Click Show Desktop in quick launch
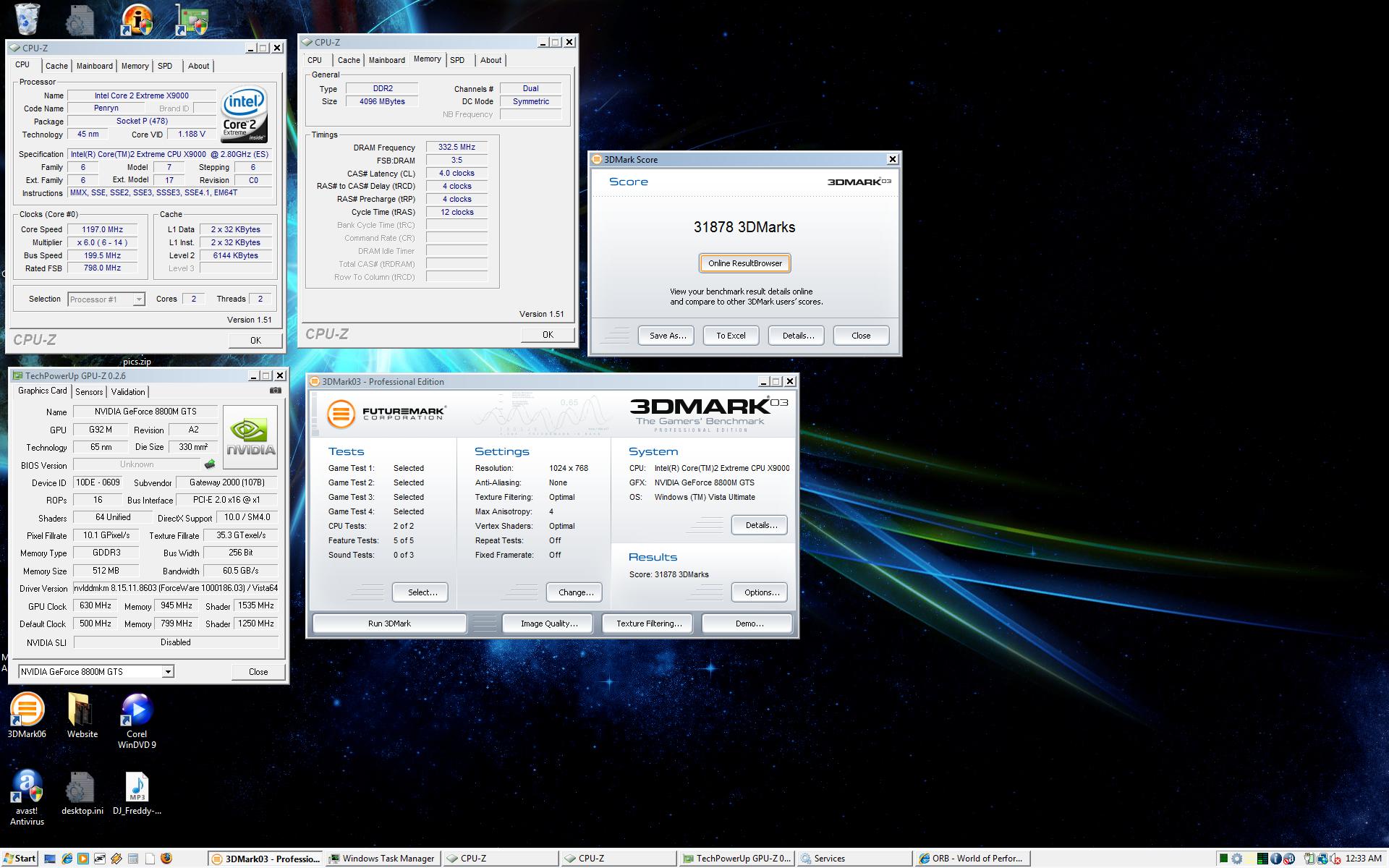Image resolution: width=1389 pixels, height=868 pixels. click(50, 859)
